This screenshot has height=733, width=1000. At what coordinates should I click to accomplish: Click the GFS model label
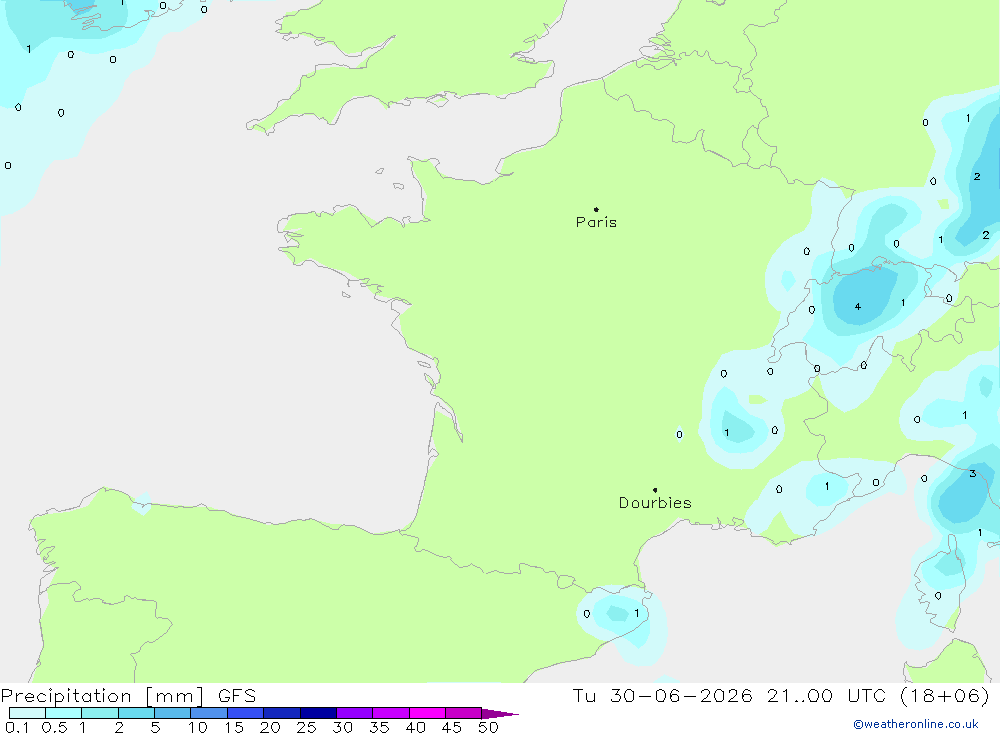[x=237, y=695]
